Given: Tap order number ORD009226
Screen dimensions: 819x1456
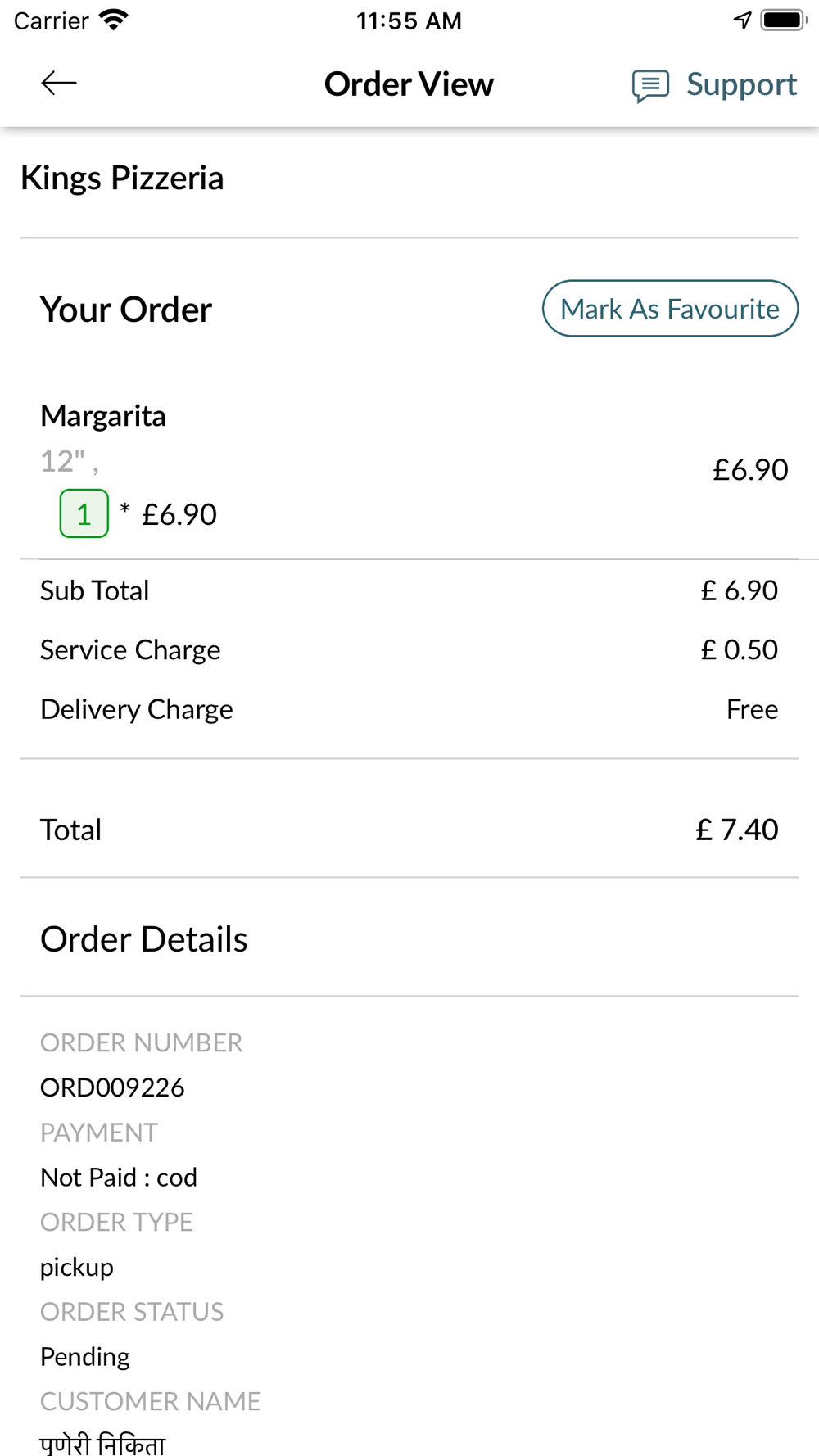Looking at the screenshot, I should [x=112, y=1087].
